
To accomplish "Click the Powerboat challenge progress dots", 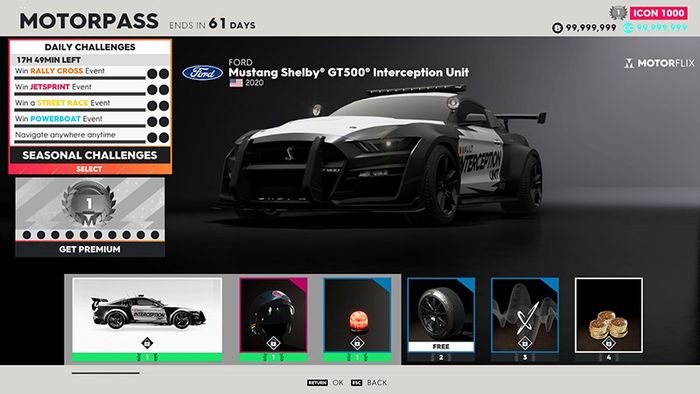I will point(158,122).
